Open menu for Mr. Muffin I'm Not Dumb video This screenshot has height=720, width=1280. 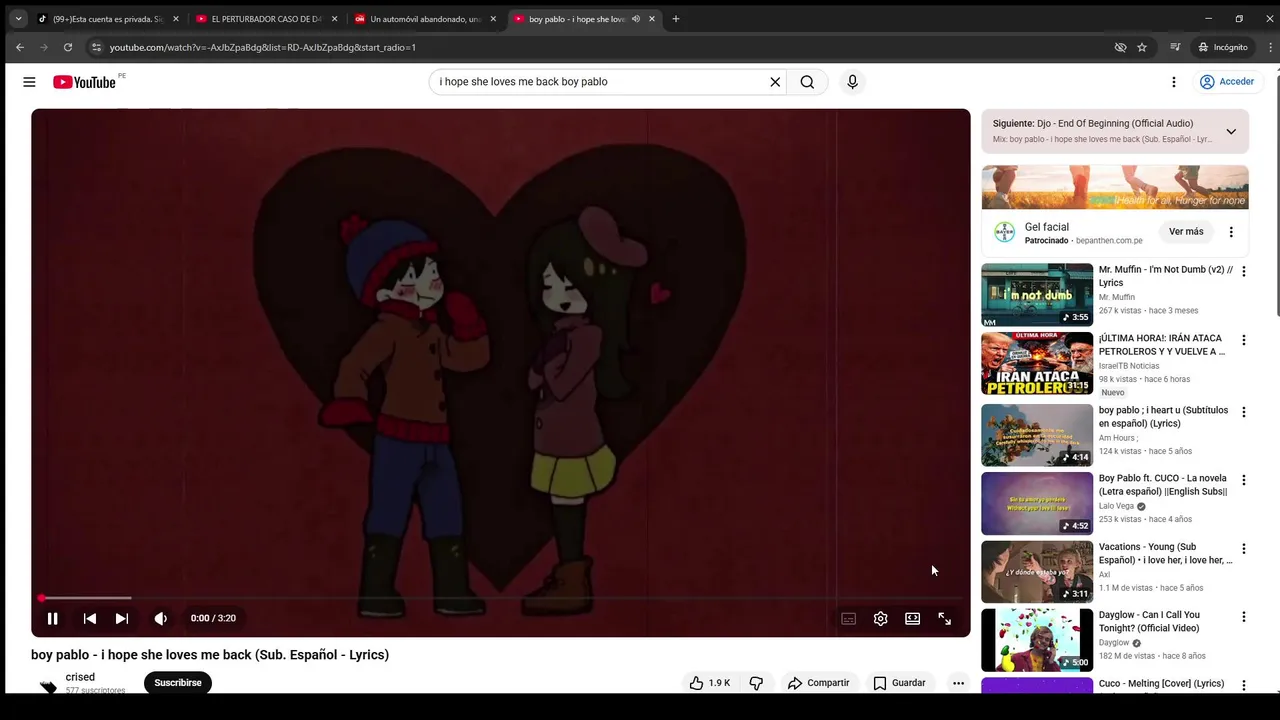click(1244, 271)
